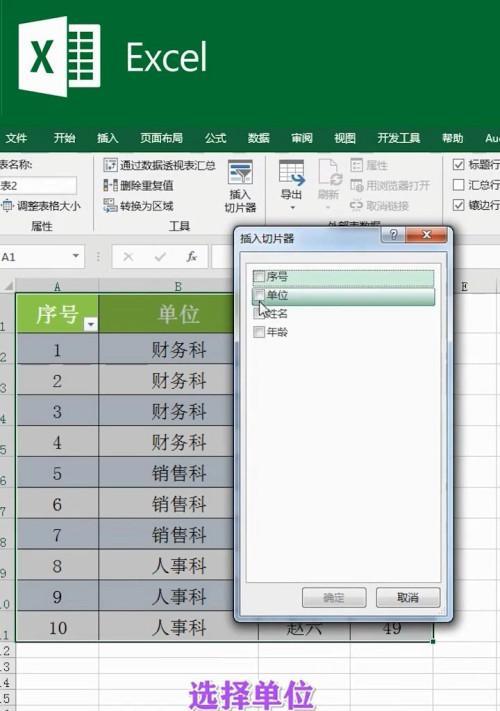
Task: Click the 人事科 cell in the row numbered 9
Action: pos(166,565)
